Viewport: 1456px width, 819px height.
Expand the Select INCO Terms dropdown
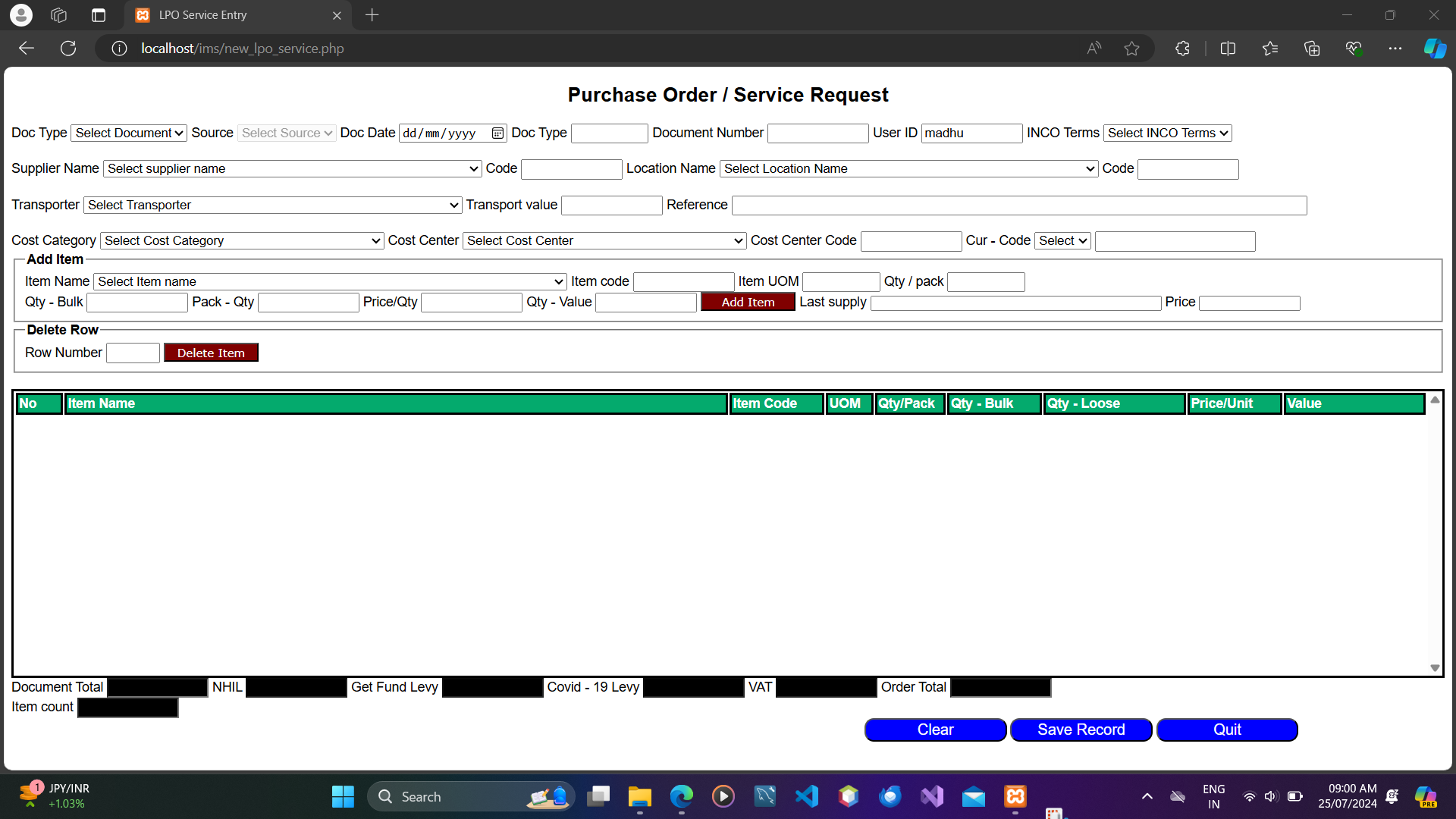[x=1167, y=133]
